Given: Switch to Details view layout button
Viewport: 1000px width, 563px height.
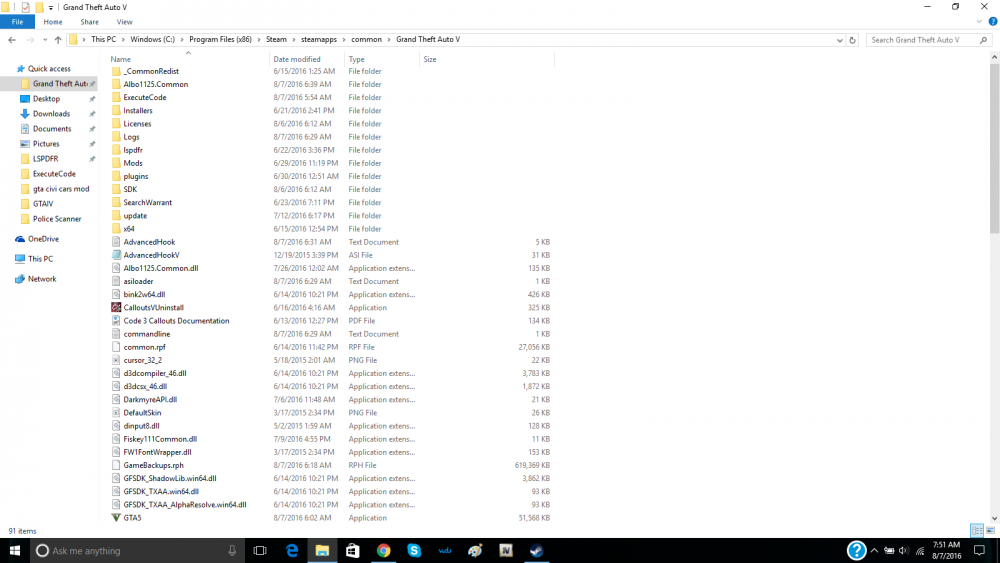Looking at the screenshot, I should point(976,530).
